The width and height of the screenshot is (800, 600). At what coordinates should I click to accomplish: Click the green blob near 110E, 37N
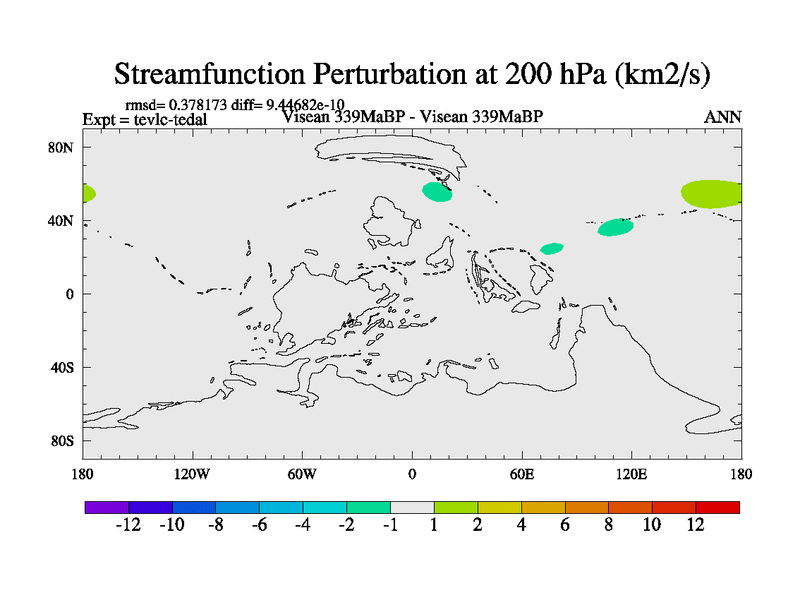(616, 227)
